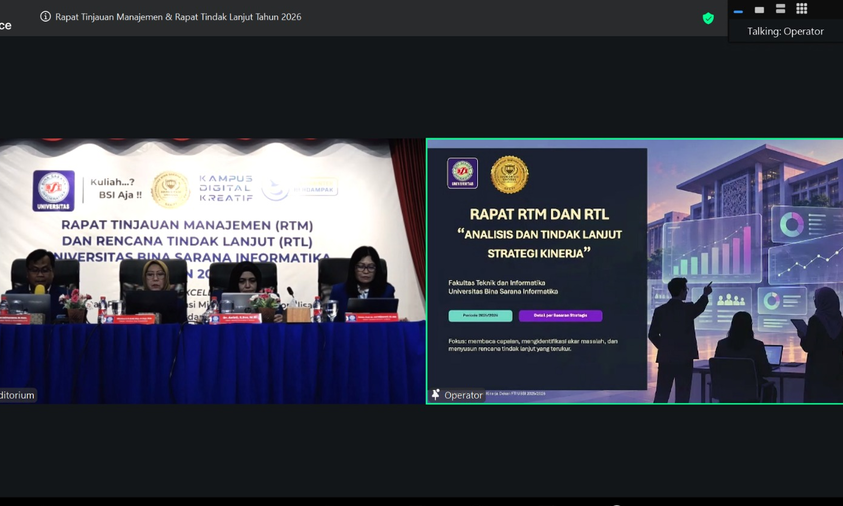
Task: Select the Operator shared slide video tile
Action: coord(634,271)
